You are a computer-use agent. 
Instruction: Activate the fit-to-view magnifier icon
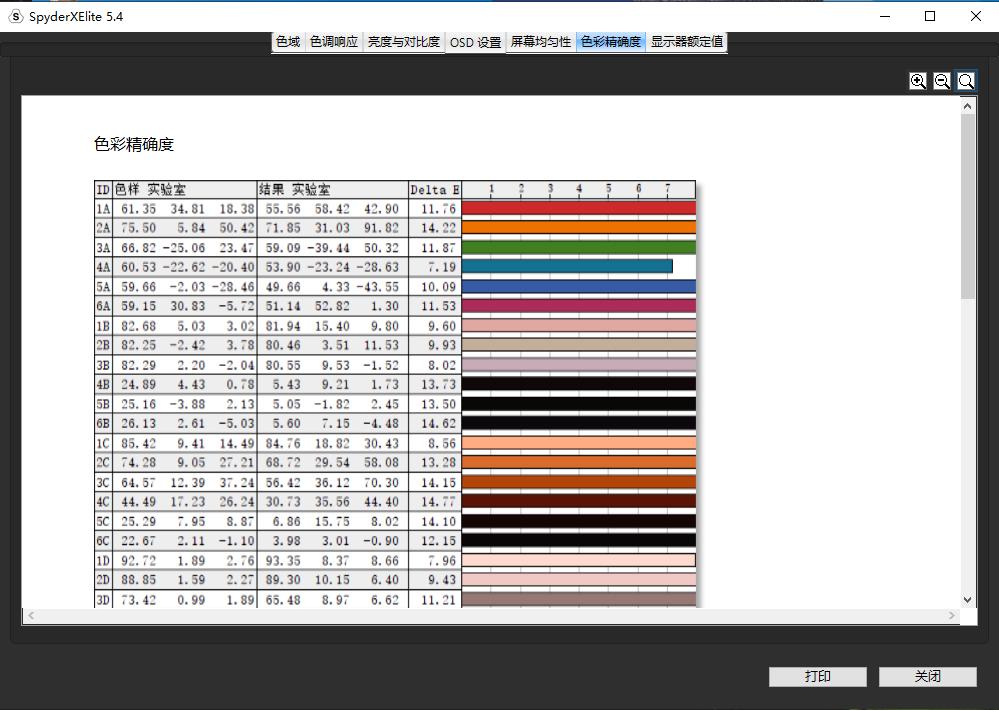tap(964, 81)
